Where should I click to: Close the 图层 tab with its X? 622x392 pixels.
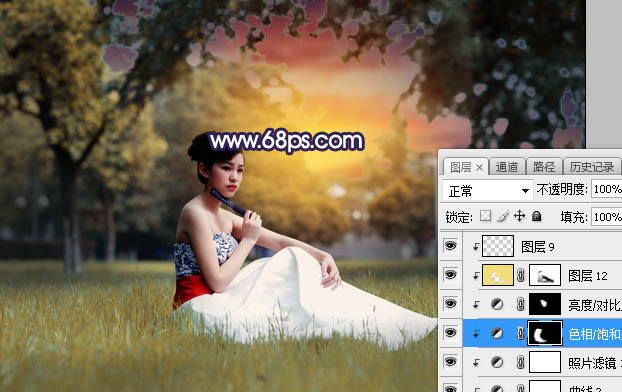point(479,168)
